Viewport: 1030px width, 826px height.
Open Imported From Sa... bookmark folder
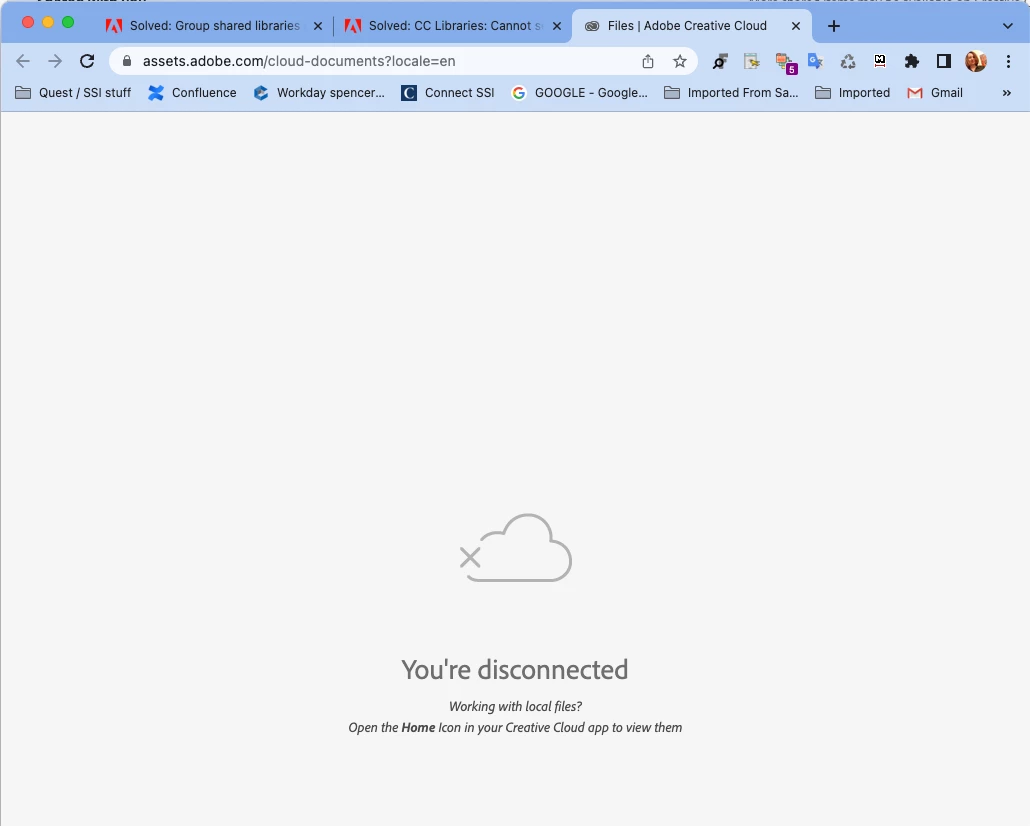pos(731,93)
